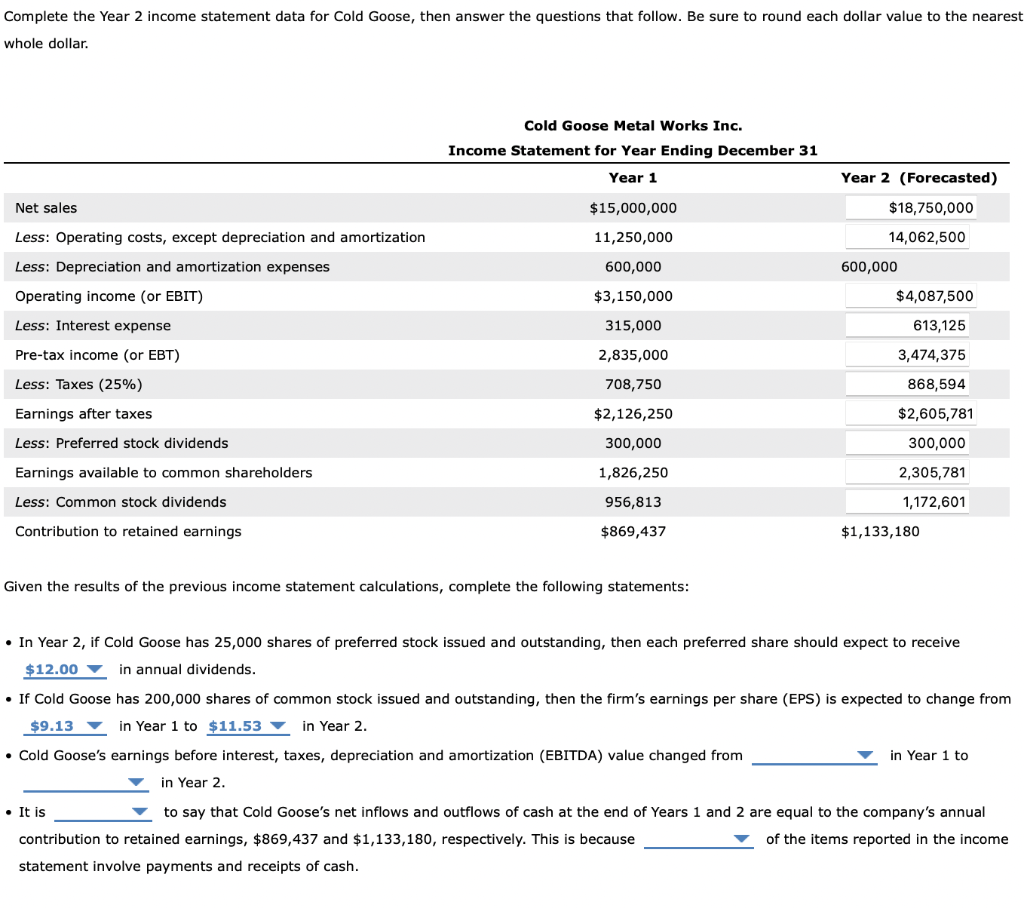Click the earnings available to common shareholders input

[911, 472]
